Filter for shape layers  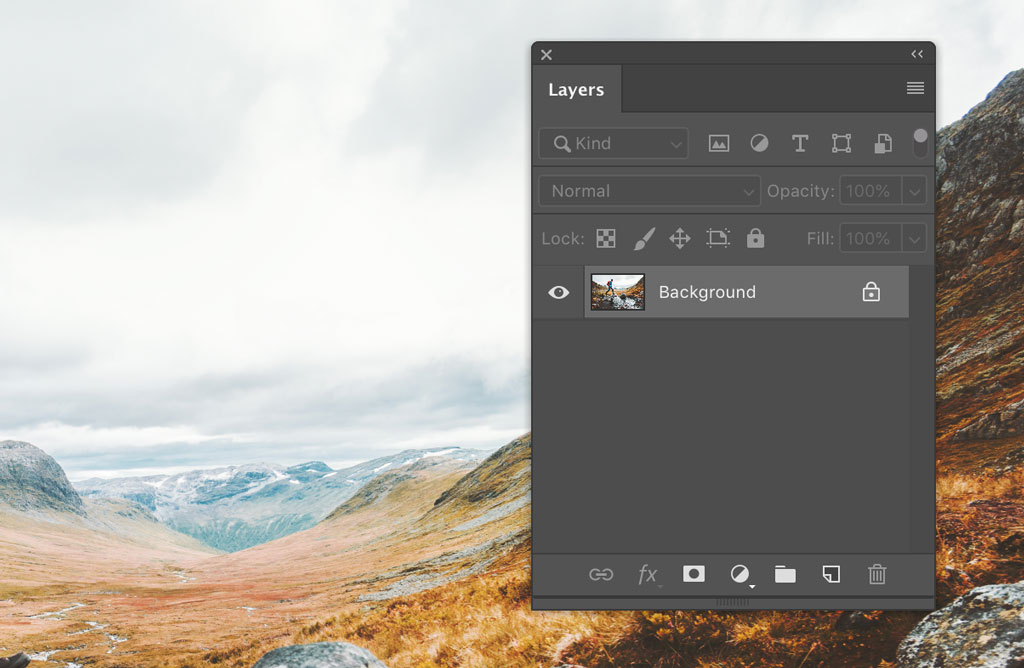(x=841, y=143)
